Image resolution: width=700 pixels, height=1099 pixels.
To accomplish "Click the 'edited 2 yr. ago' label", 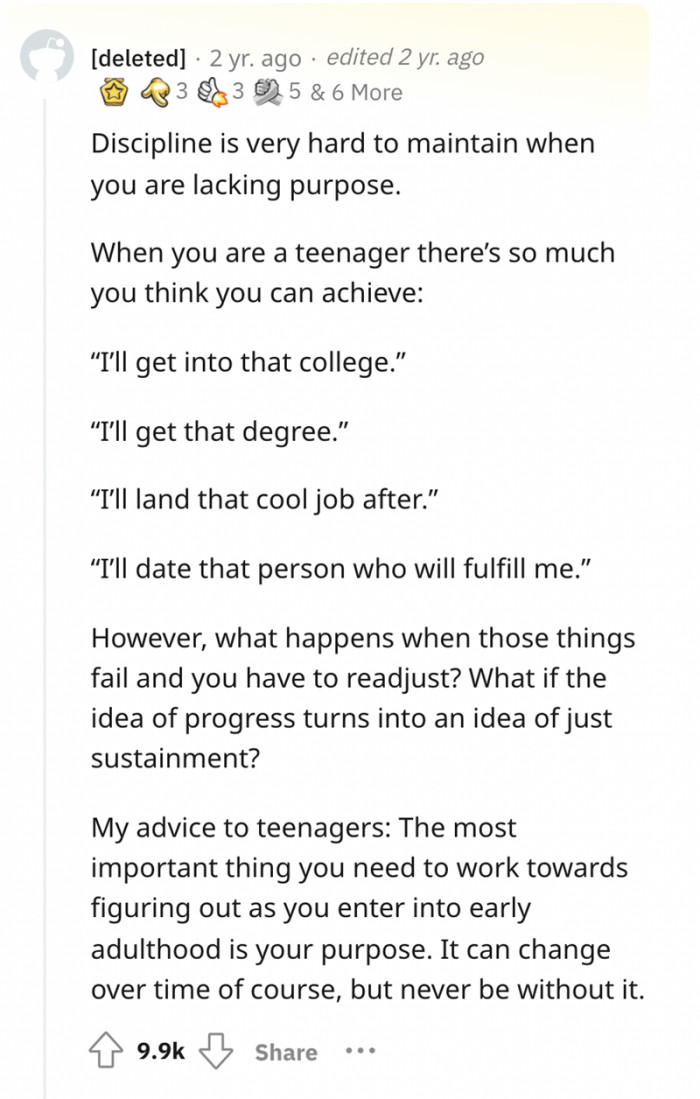I will click(405, 57).
